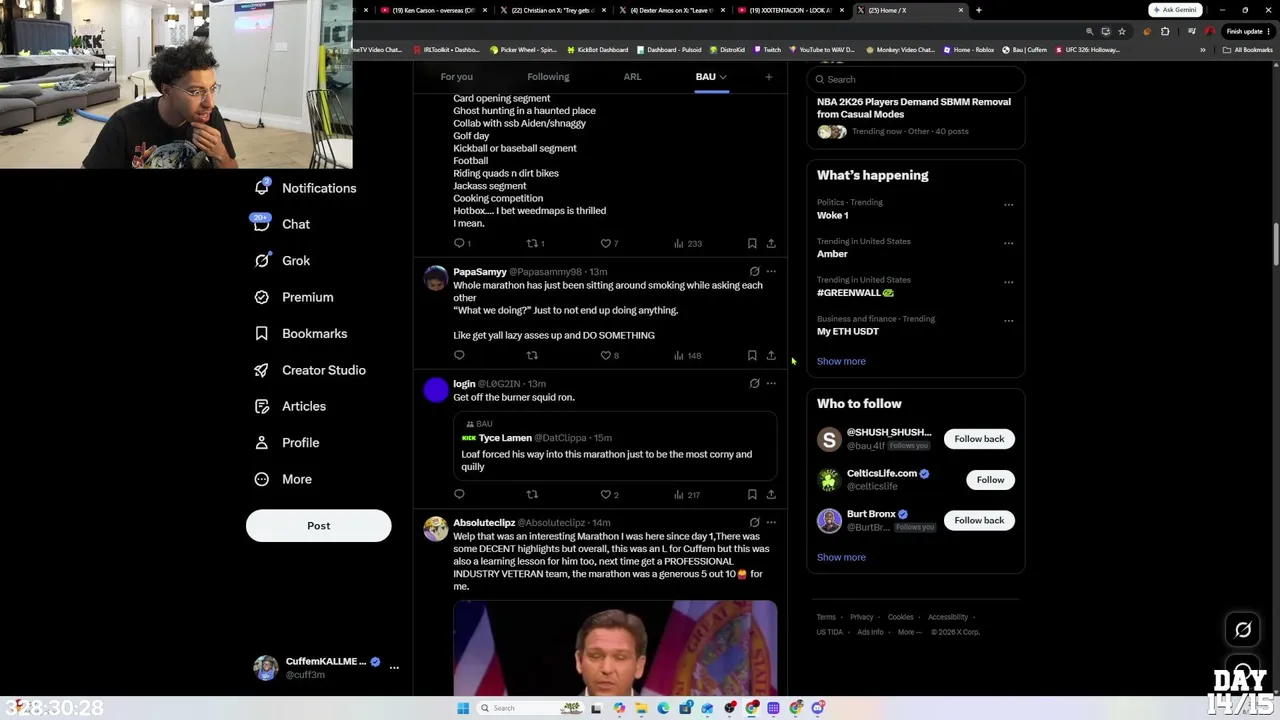The height and width of the screenshot is (720, 1280).
Task: Play the video in Absoluteclipz post
Action: point(615,647)
